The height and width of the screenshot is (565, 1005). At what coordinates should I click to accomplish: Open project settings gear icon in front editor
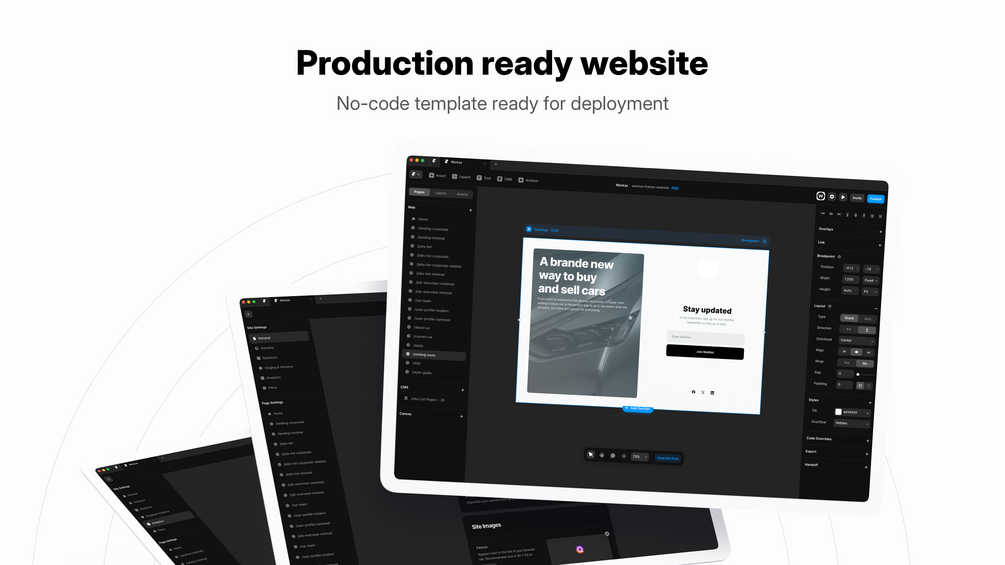coord(832,197)
